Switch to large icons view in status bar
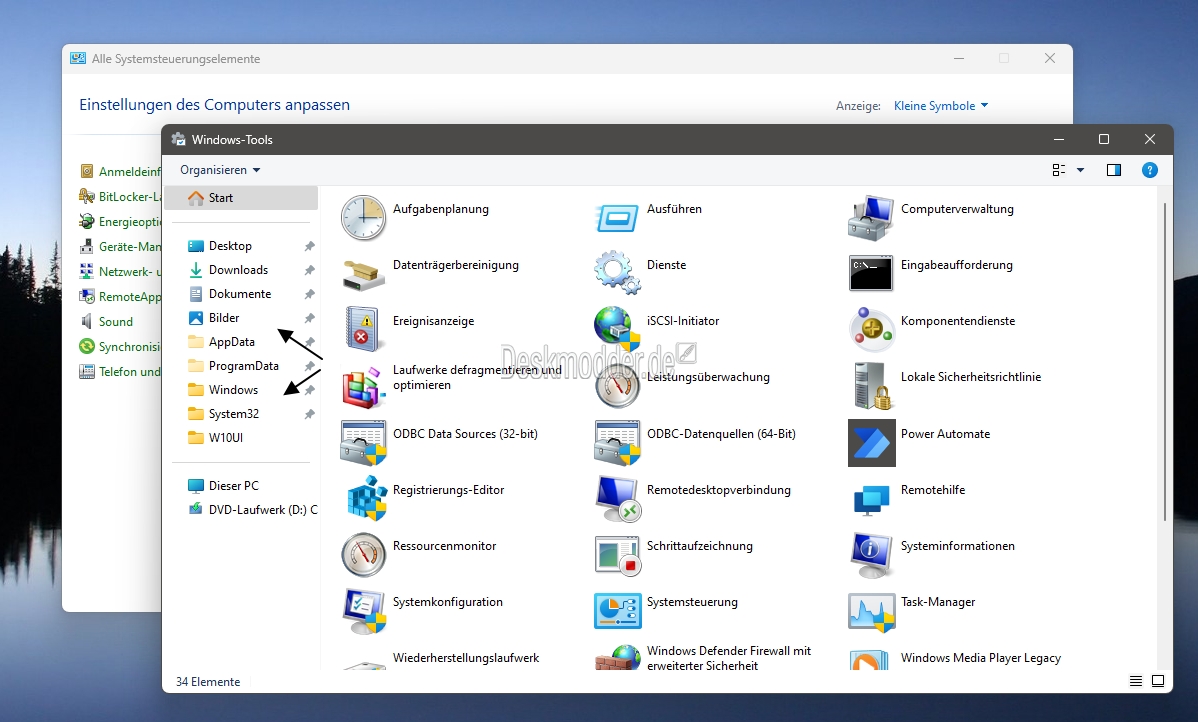This screenshot has width=1198, height=722. (x=1158, y=681)
